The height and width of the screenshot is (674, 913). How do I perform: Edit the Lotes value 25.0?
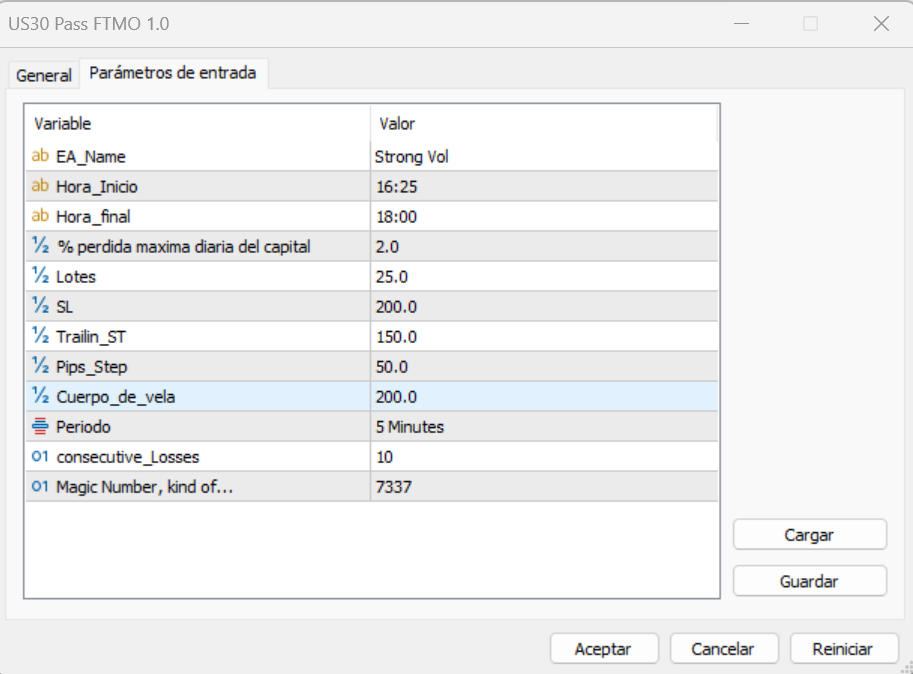543,277
